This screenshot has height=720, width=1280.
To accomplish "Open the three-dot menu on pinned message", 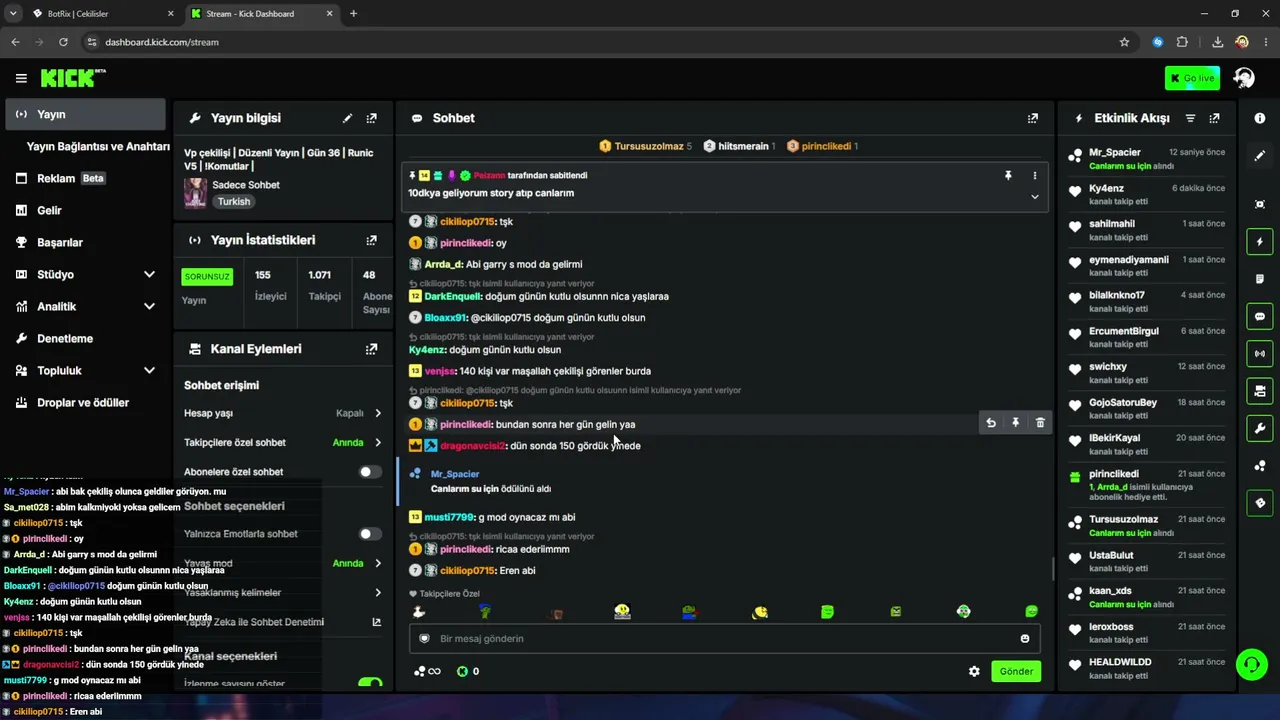I will [1035, 175].
